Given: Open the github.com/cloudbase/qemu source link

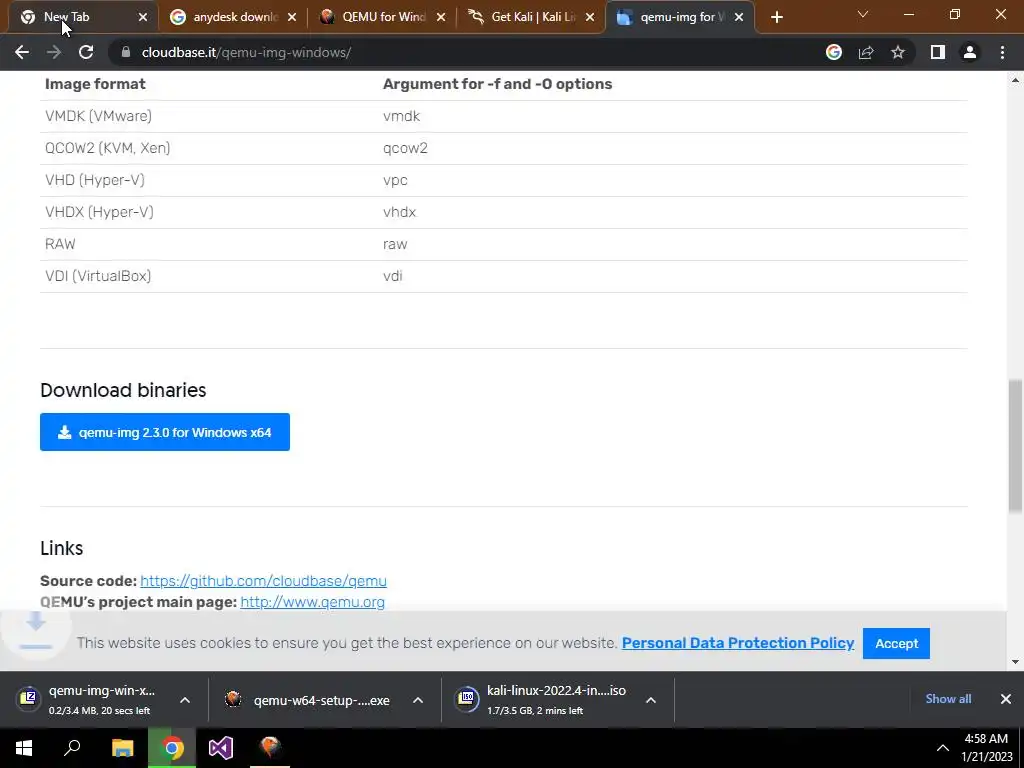Looking at the screenshot, I should [263, 581].
